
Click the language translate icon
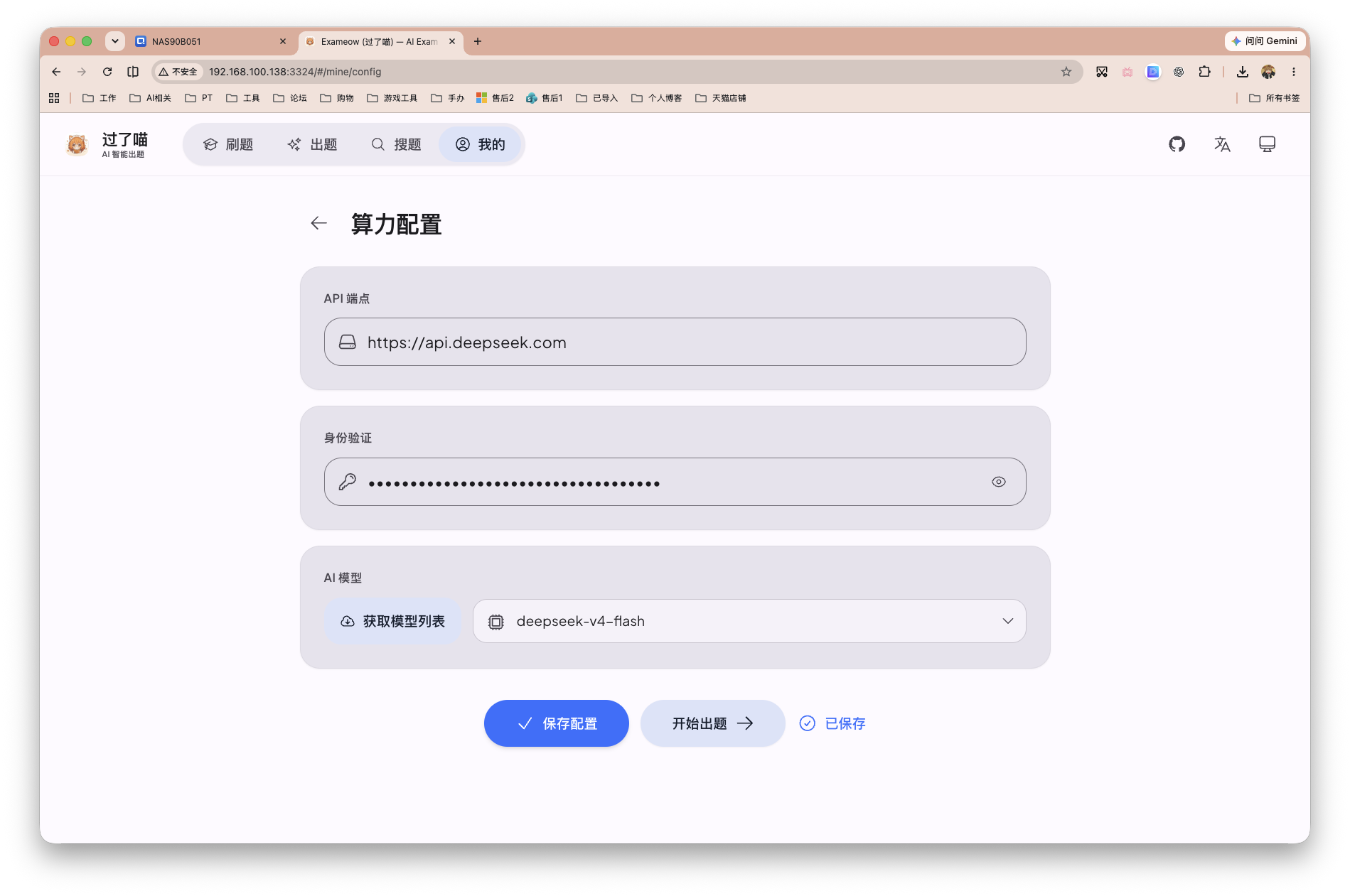pyautogui.click(x=1222, y=144)
